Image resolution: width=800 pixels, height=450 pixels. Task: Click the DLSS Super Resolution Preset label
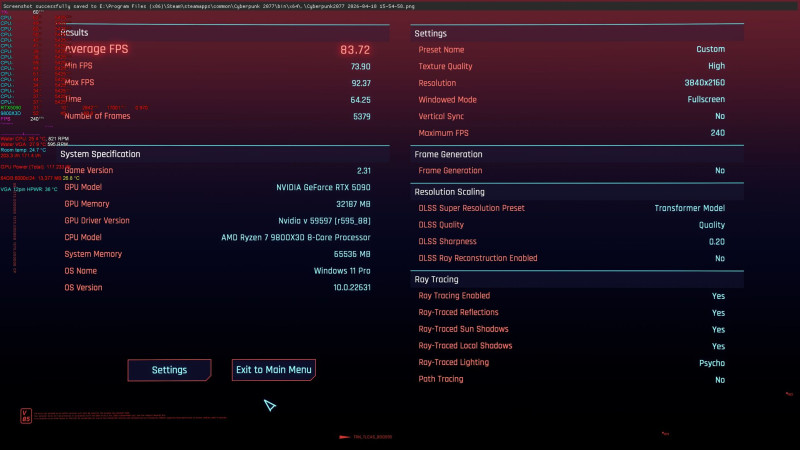click(x=471, y=208)
